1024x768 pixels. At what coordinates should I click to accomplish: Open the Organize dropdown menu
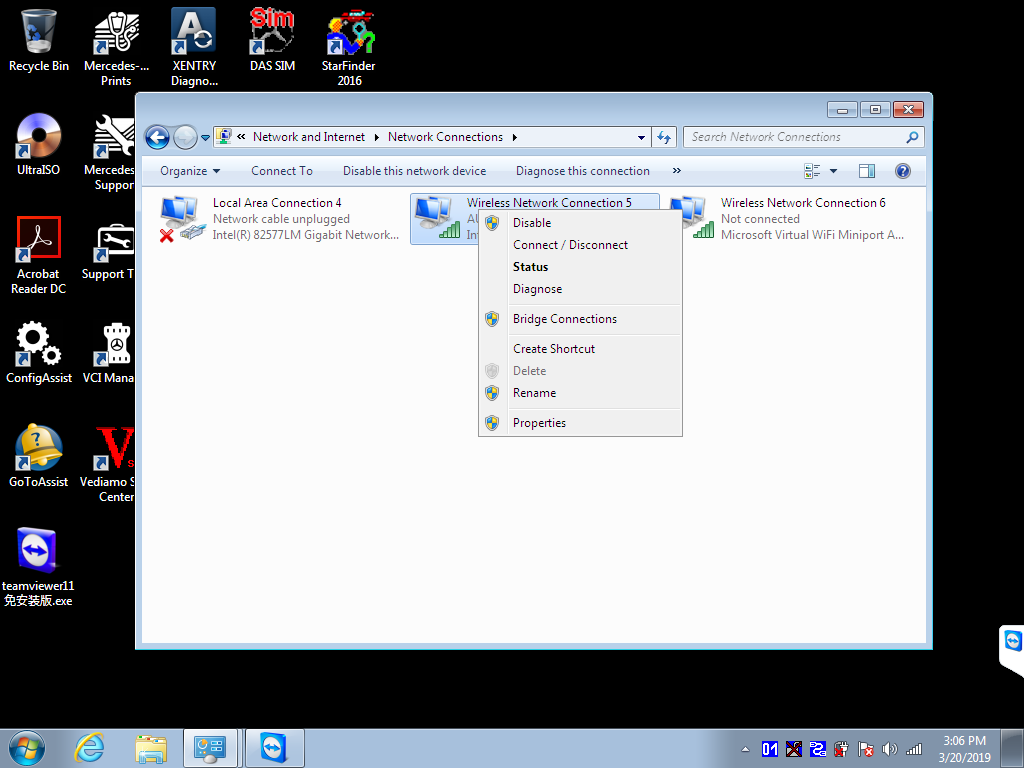190,171
